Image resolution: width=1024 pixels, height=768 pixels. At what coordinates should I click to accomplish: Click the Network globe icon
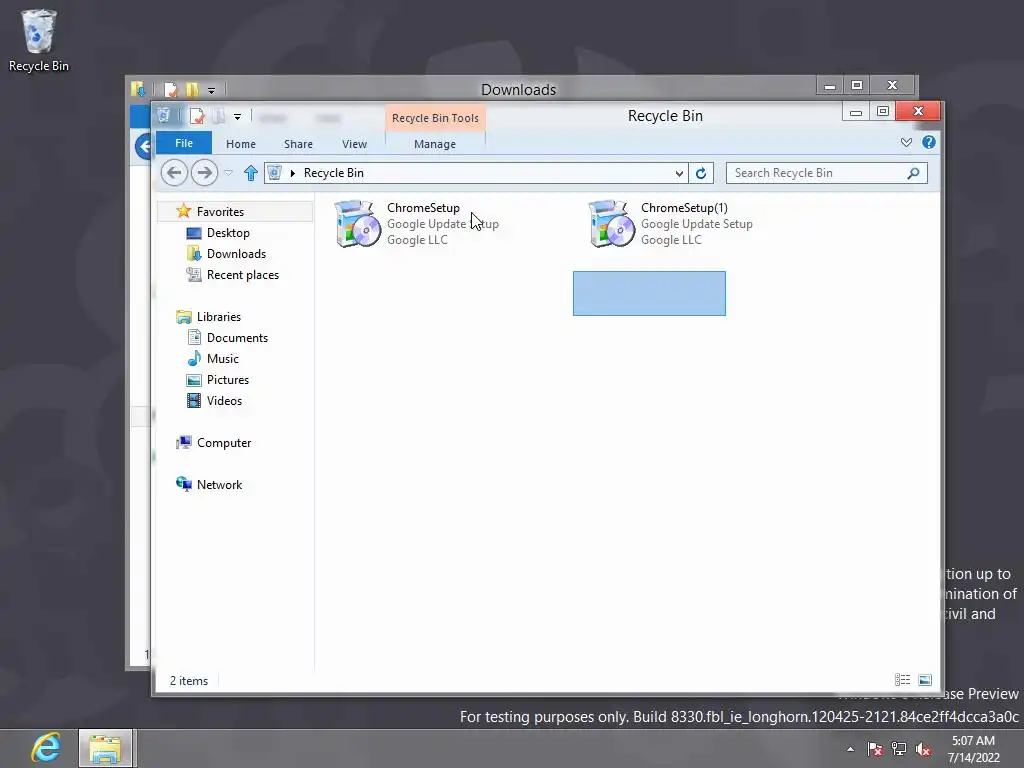[x=184, y=484]
